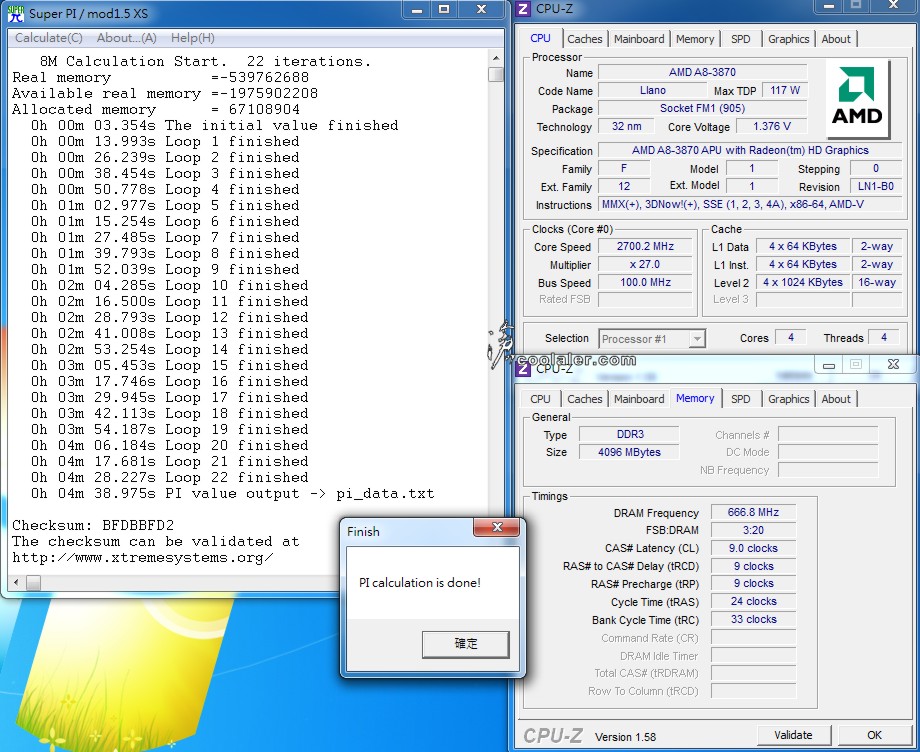
Task: Open Mainboard tab in the CPU-Z processor window
Action: point(639,39)
